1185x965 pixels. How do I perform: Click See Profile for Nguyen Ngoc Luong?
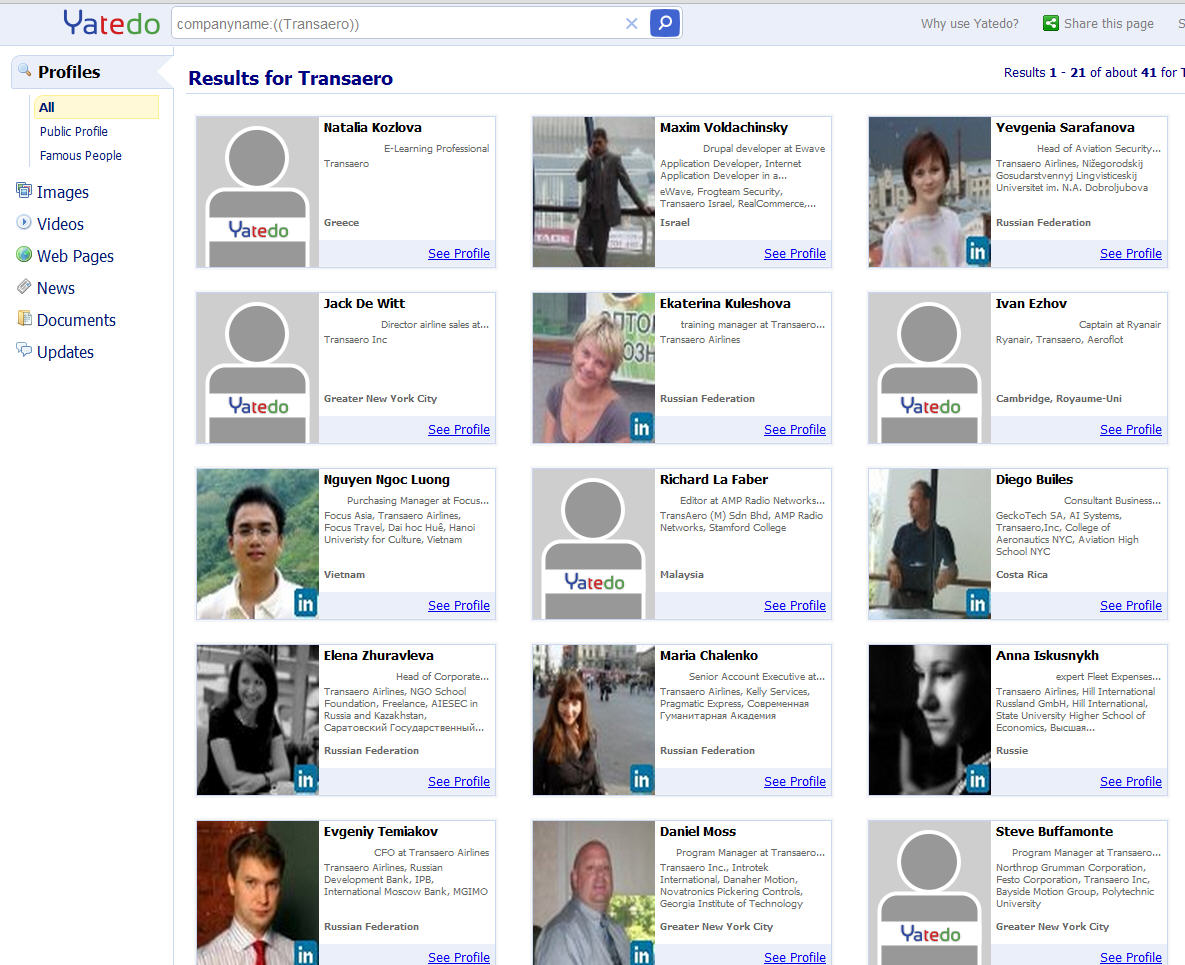coord(459,606)
